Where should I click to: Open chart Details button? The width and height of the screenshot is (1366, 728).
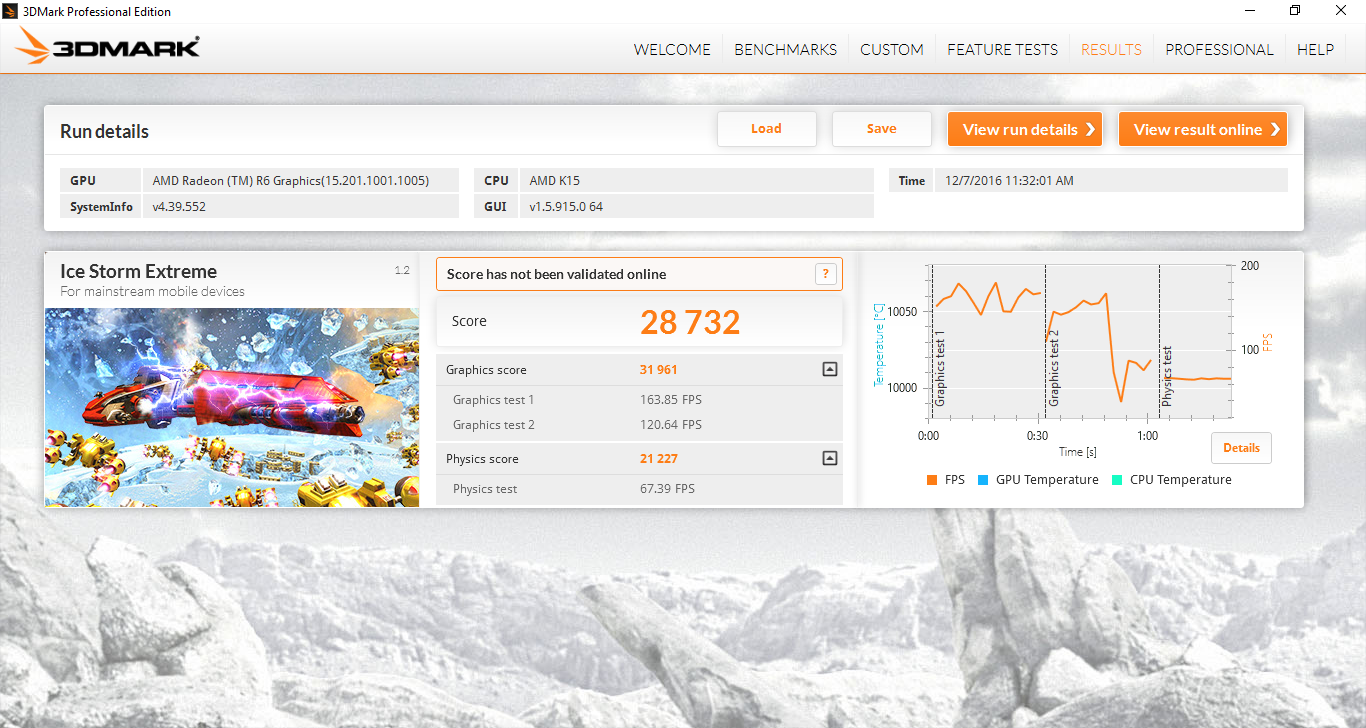point(1241,448)
